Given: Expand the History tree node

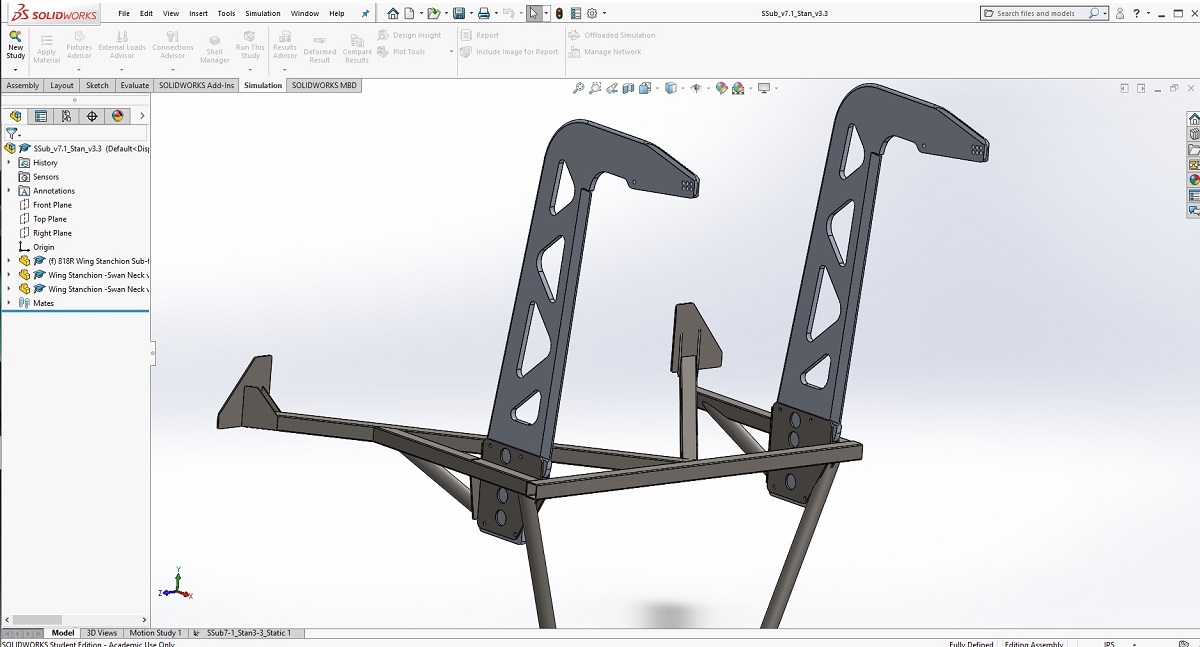Looking at the screenshot, I should click(9, 162).
